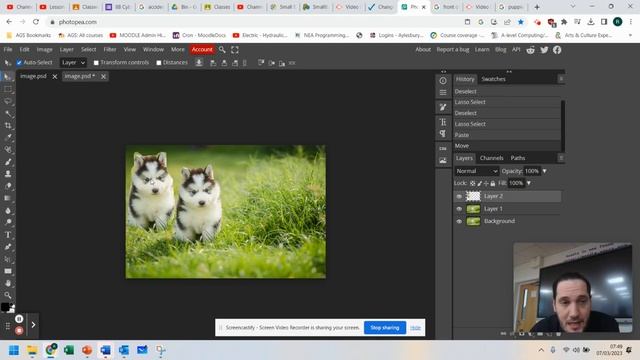Screen dimensions: 640x360
Task: Select the Dodge tool
Action: point(7,222)
